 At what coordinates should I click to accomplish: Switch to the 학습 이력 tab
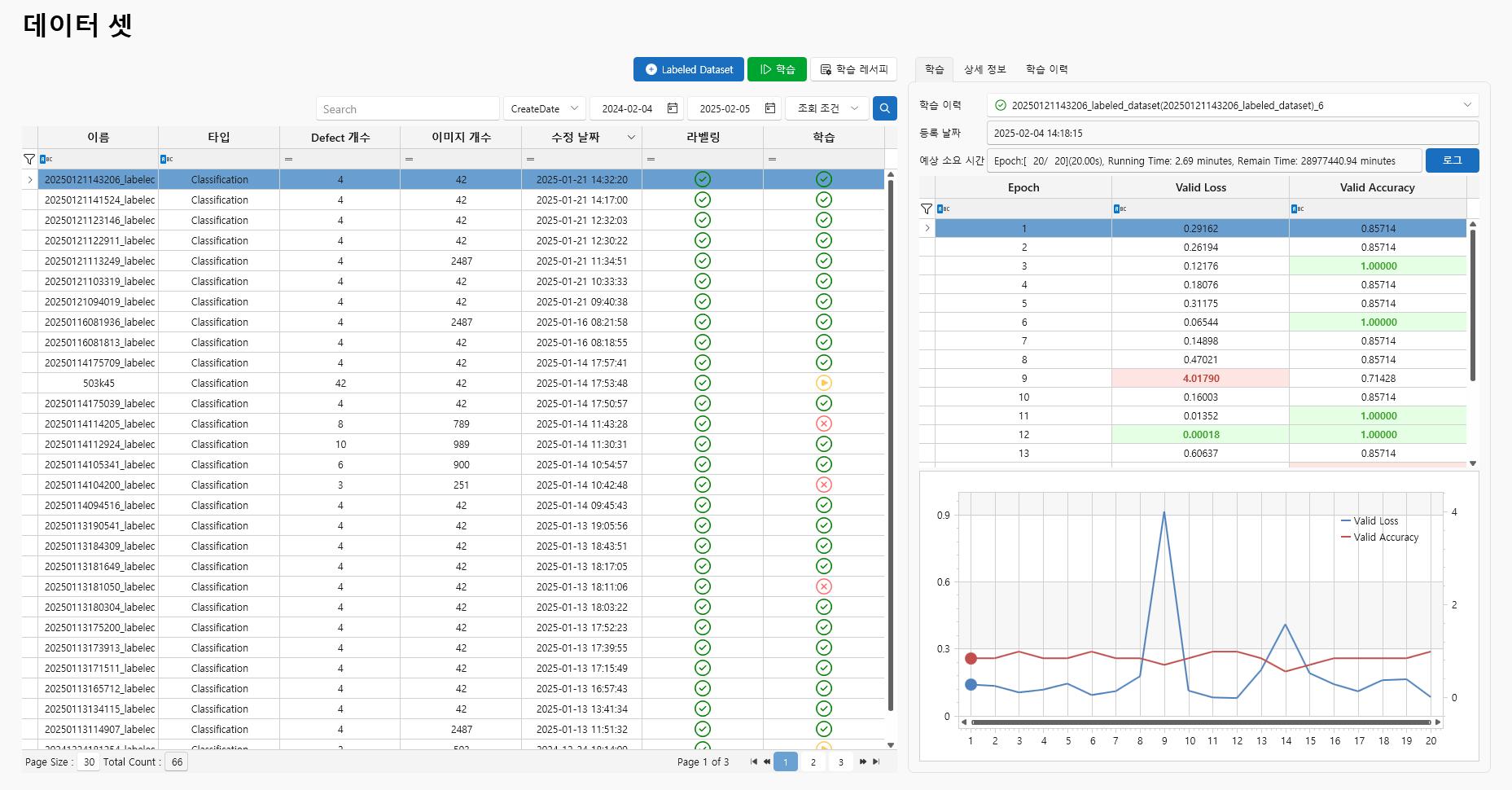1046,69
